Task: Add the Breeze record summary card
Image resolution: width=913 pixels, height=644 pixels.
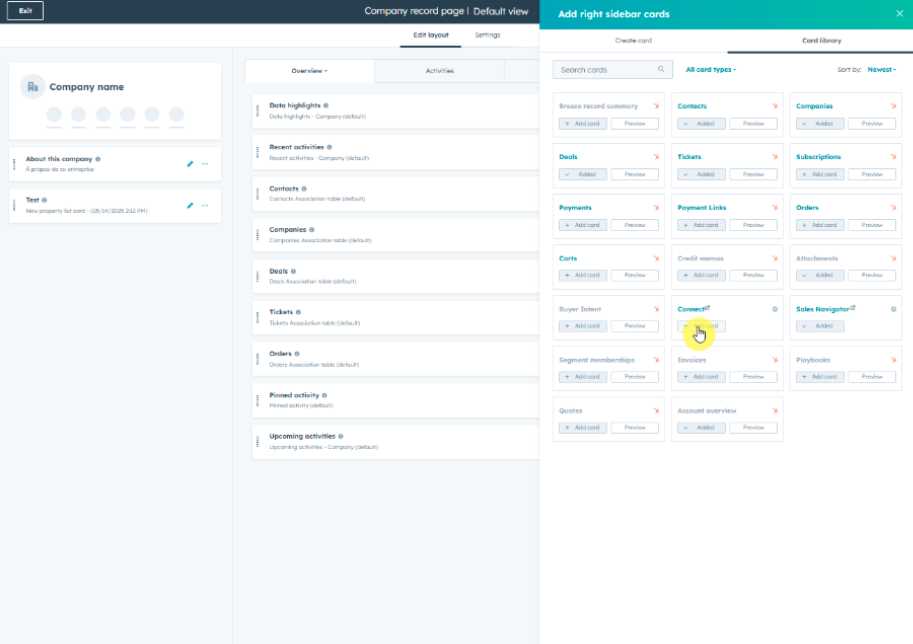Action: 582,123
